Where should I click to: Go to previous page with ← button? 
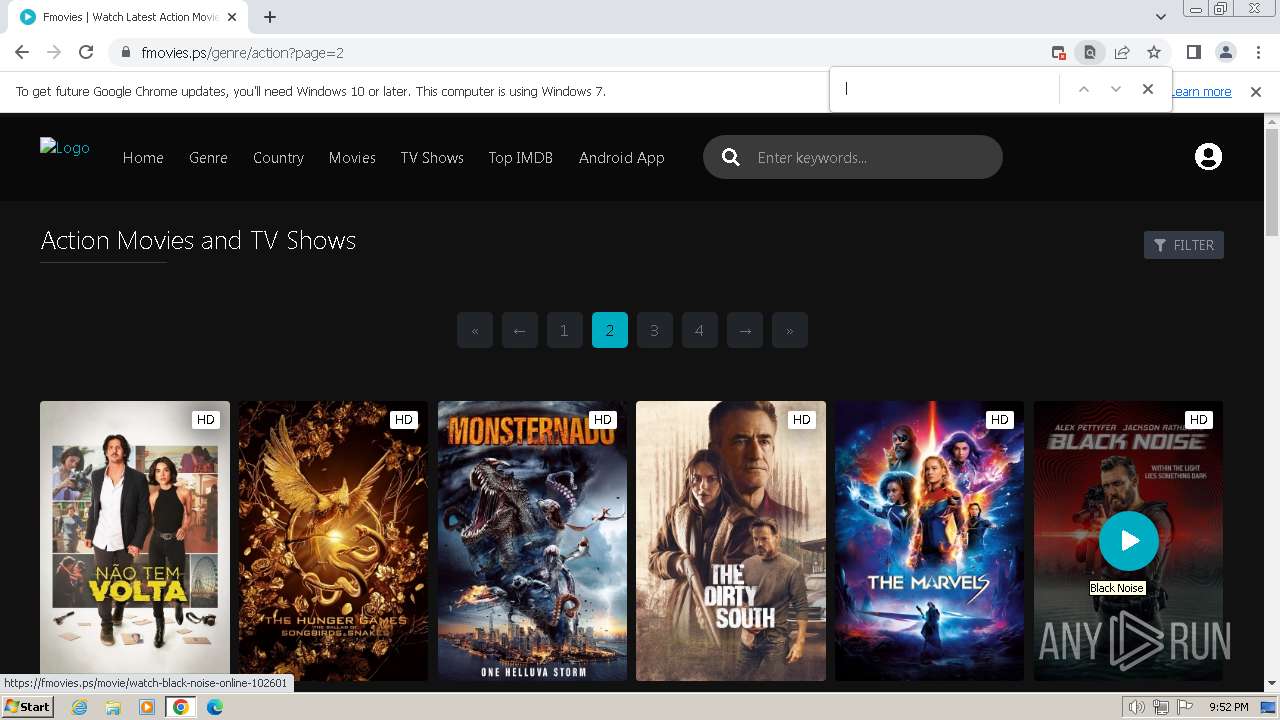(520, 330)
